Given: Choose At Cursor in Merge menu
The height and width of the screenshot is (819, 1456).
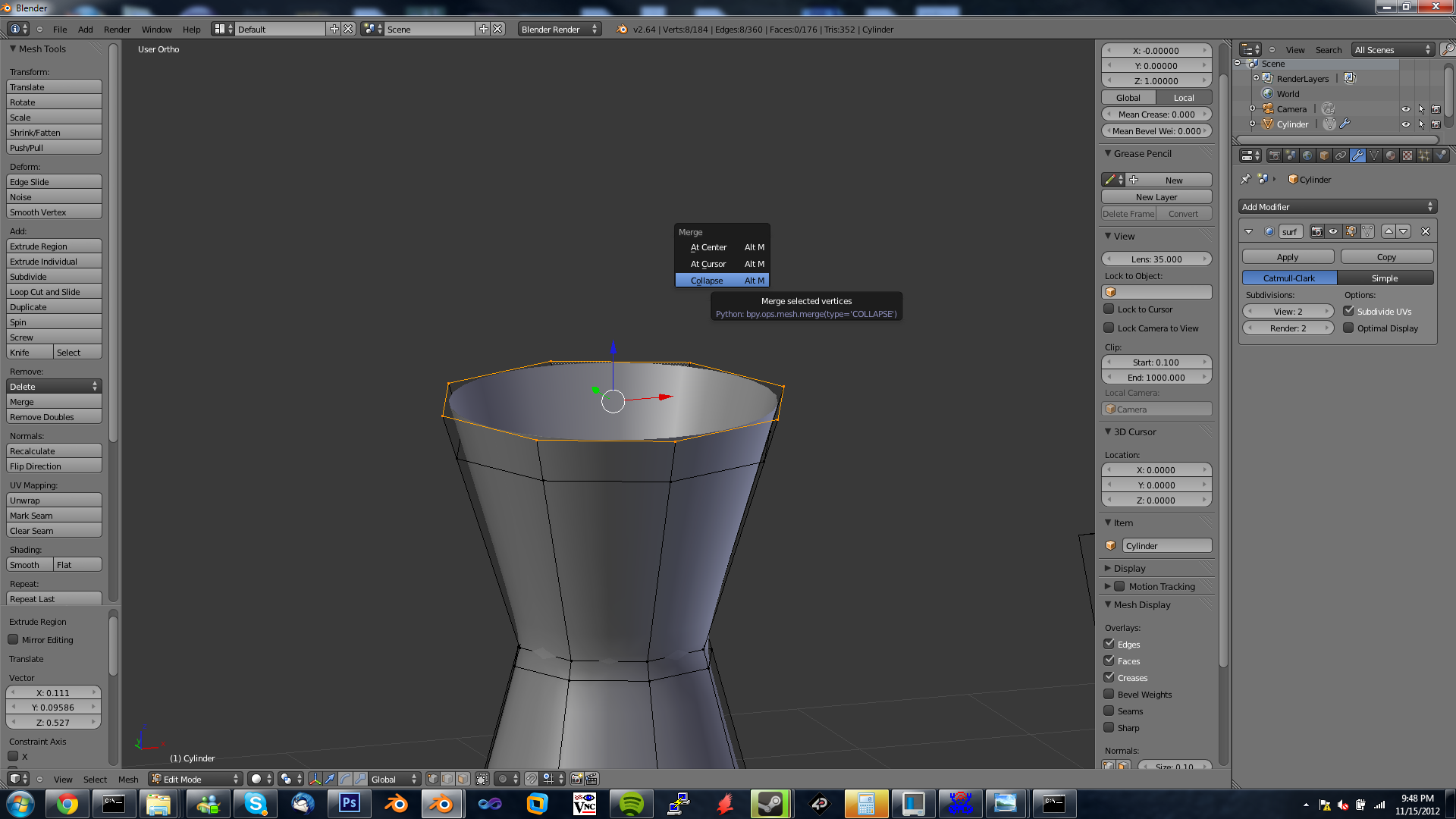Looking at the screenshot, I should click(722, 263).
